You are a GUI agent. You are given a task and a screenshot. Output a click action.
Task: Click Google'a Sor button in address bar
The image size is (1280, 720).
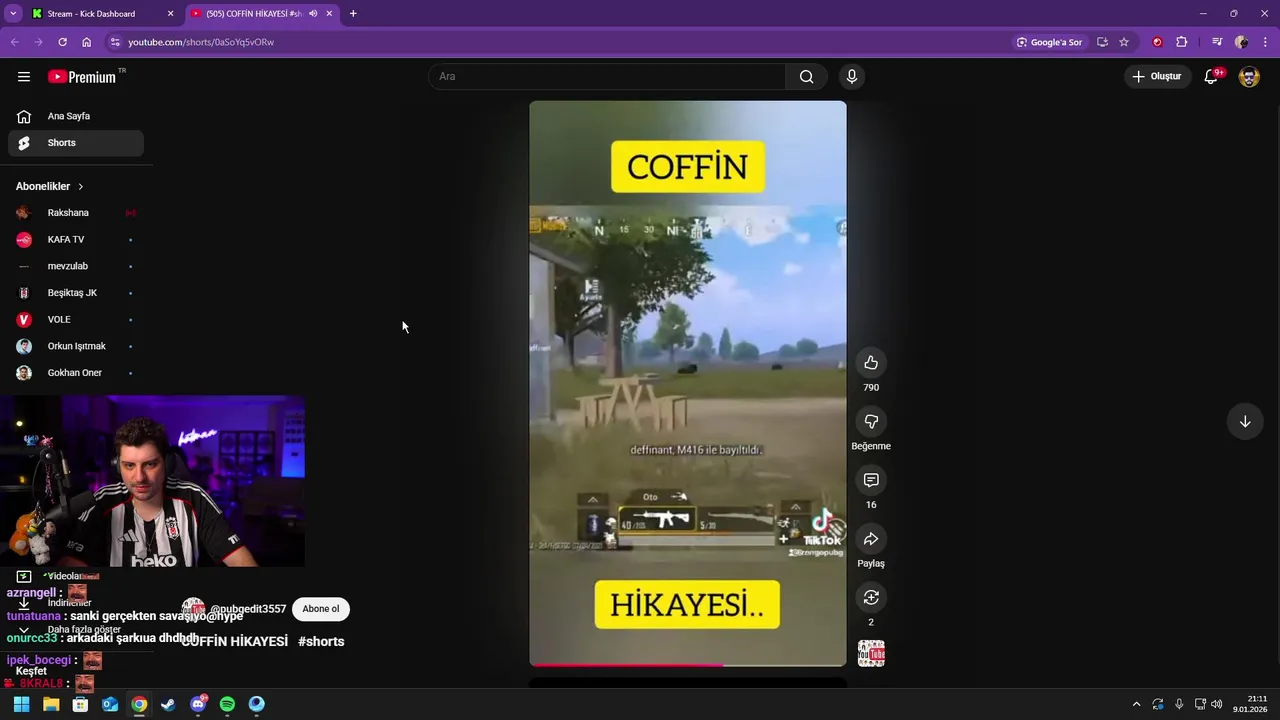coord(1049,42)
